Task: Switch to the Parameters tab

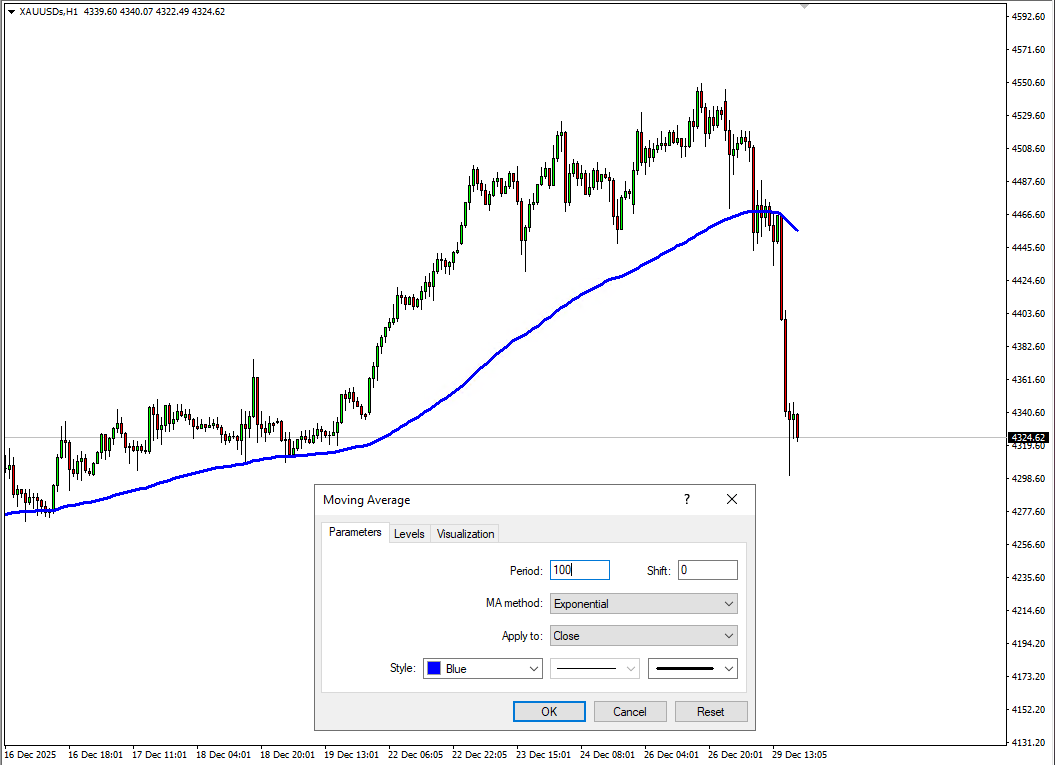Action: coord(355,533)
